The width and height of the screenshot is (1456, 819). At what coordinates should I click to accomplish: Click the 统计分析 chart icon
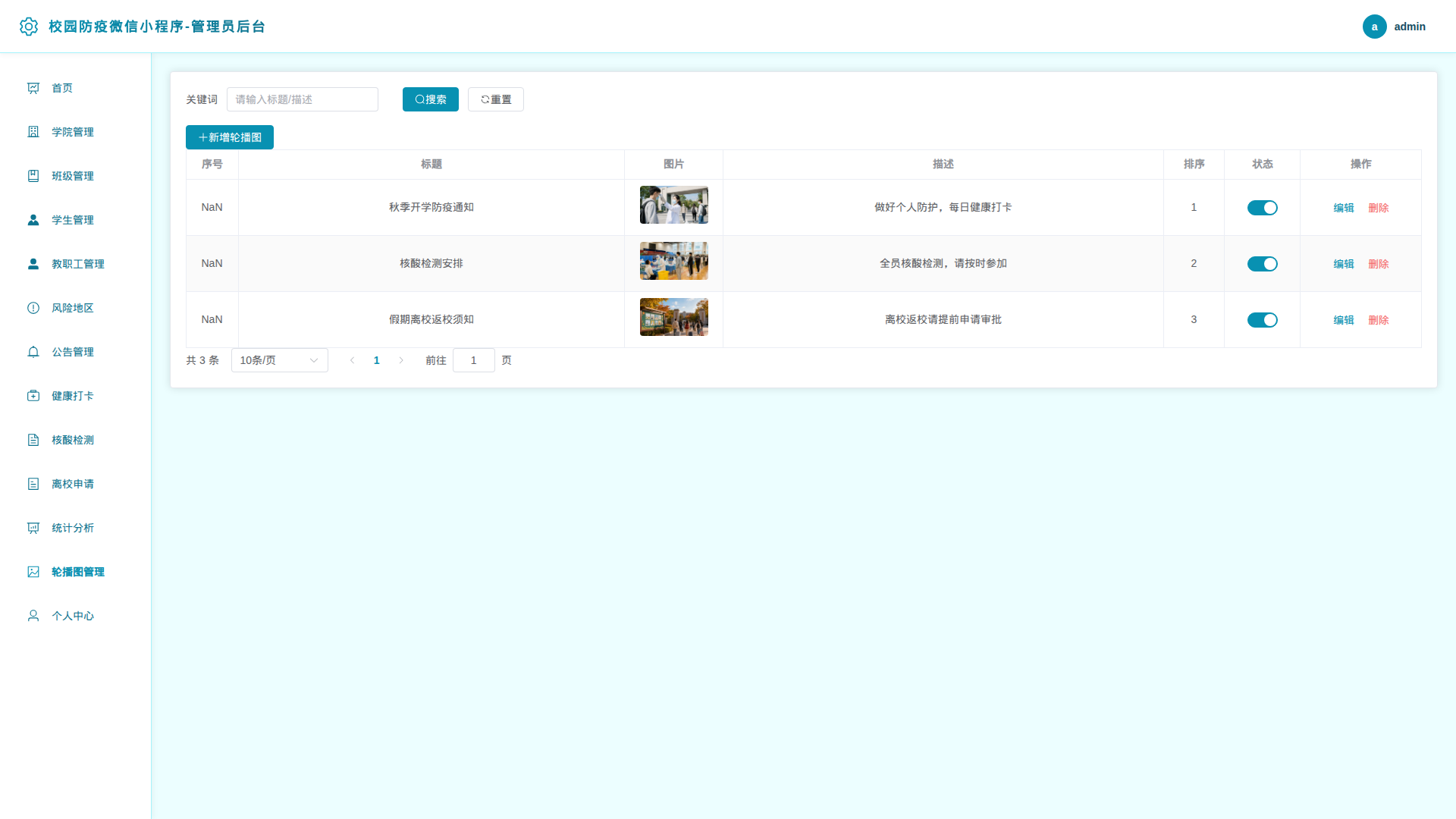33,528
